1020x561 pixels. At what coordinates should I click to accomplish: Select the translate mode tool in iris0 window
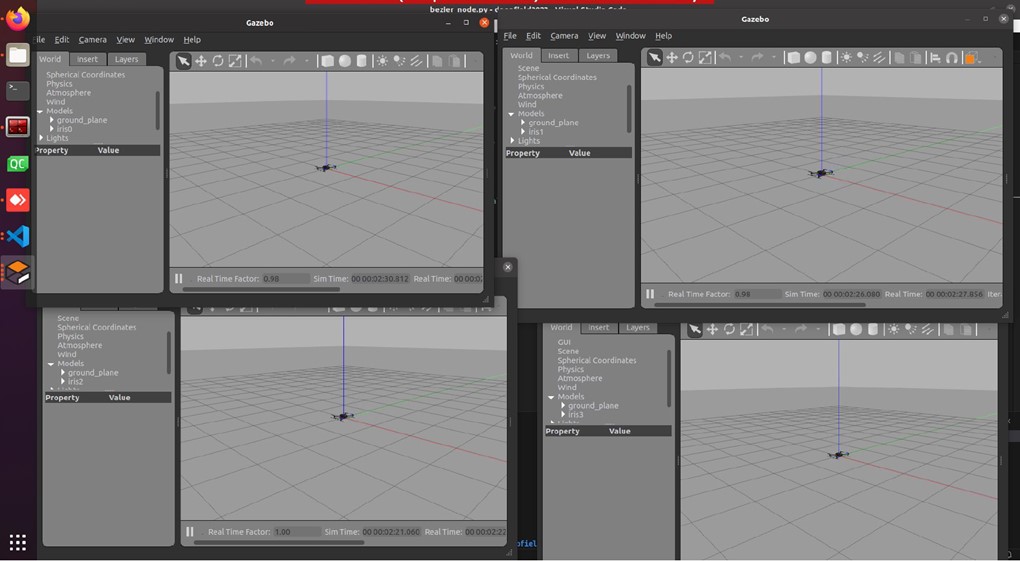[x=201, y=61]
